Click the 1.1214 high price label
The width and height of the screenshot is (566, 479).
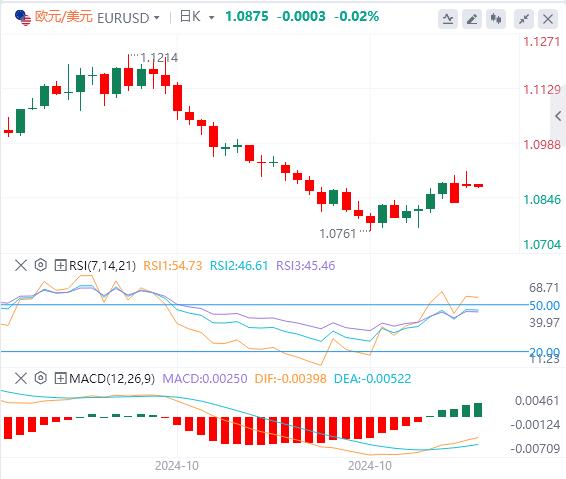click(159, 58)
